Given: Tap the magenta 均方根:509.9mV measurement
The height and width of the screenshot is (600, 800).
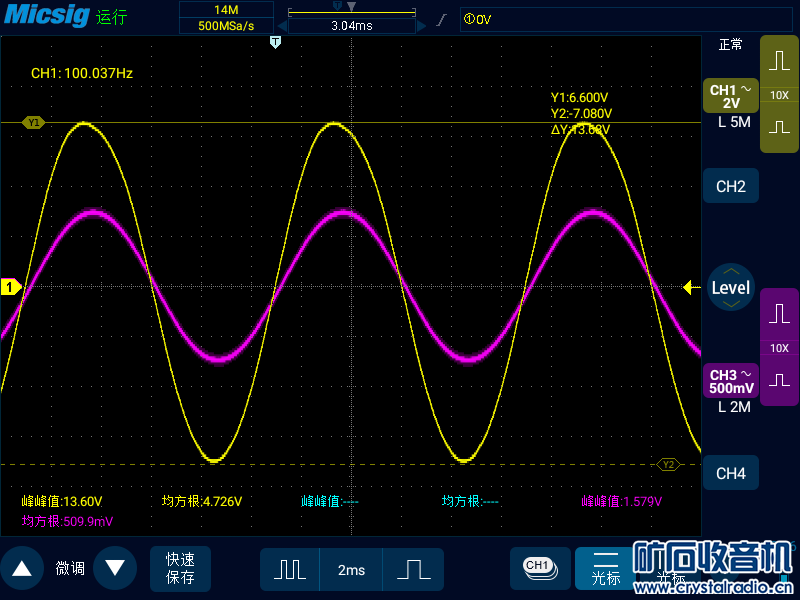Looking at the screenshot, I should [67, 521].
